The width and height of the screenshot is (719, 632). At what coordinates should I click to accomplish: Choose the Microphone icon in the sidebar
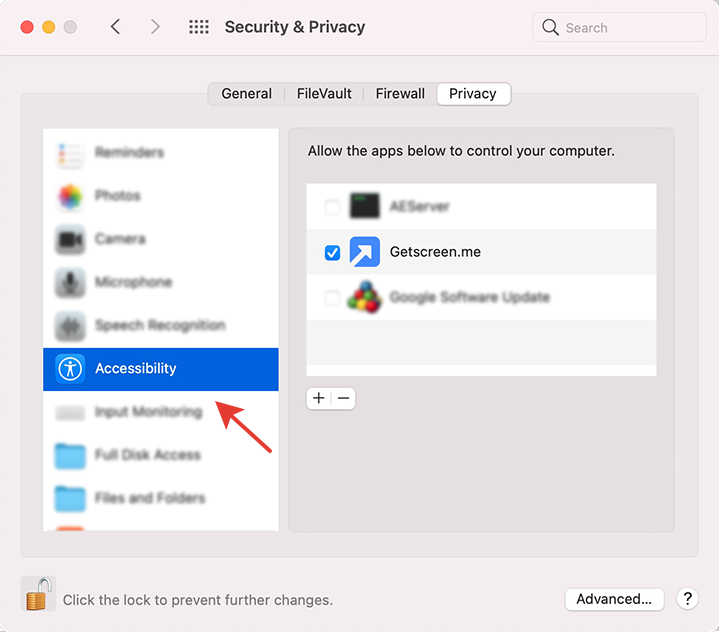point(70,282)
